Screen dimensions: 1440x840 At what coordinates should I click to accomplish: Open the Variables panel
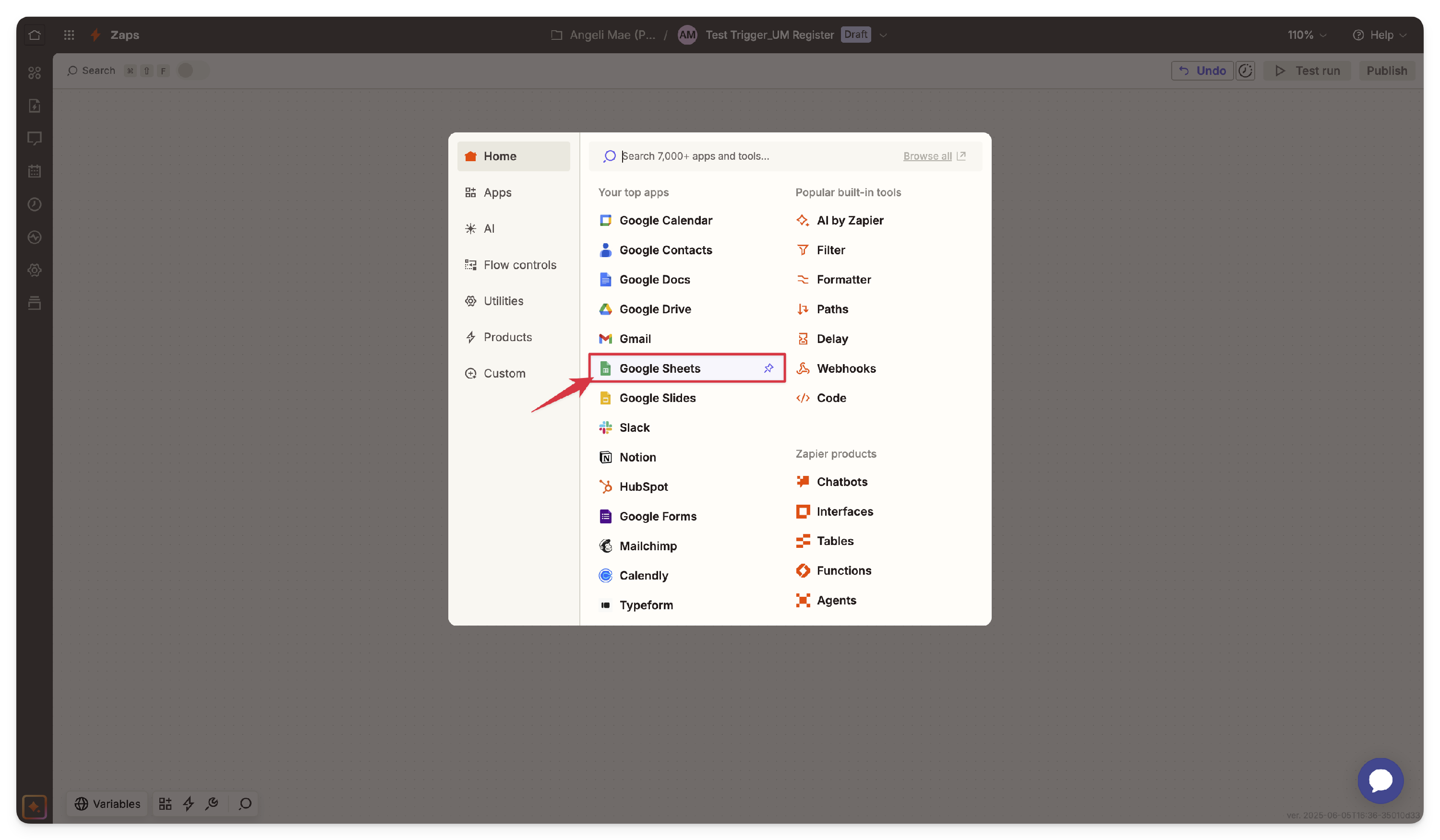point(108,804)
